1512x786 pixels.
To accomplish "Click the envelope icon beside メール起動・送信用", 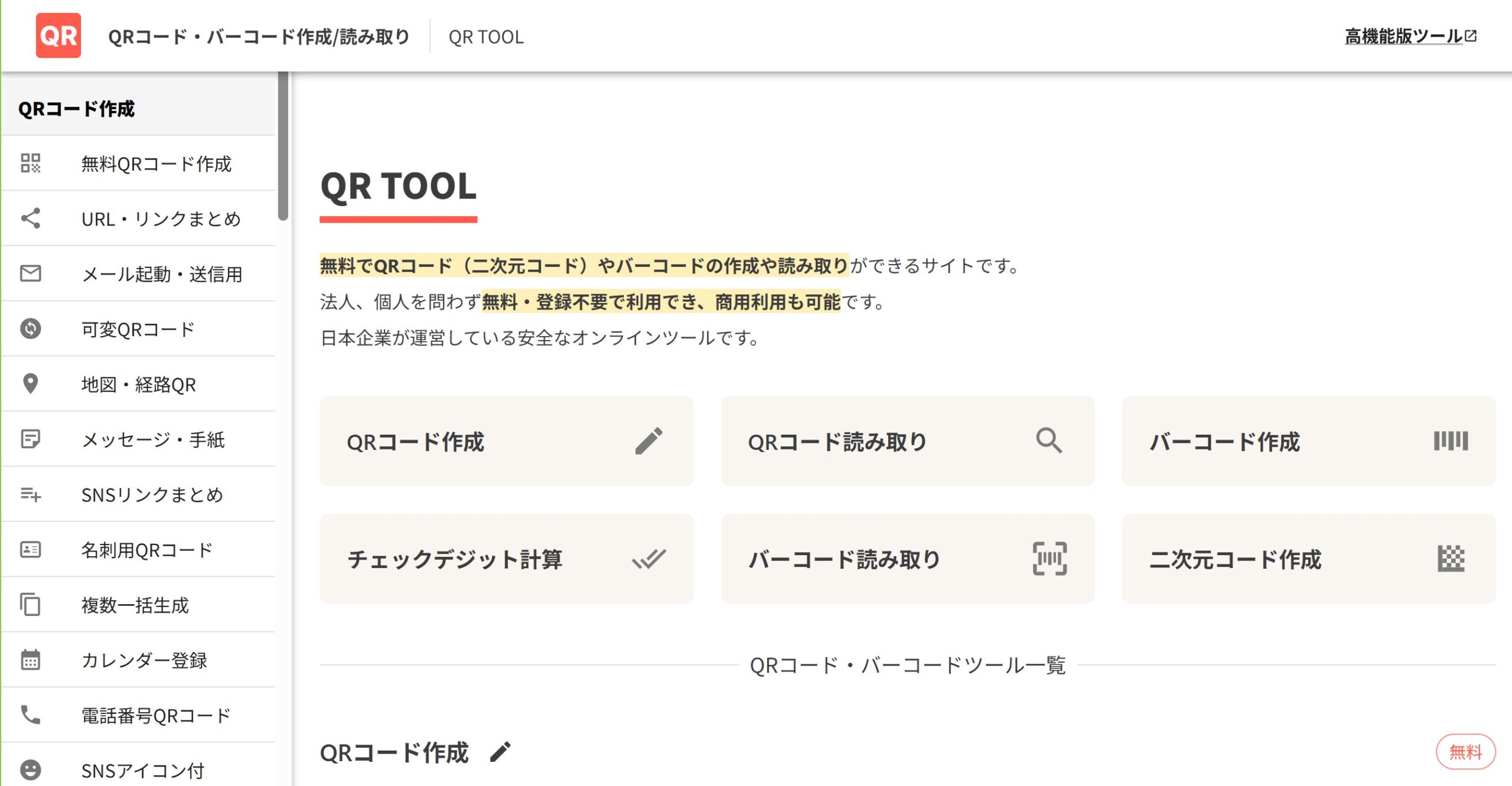I will point(30,273).
